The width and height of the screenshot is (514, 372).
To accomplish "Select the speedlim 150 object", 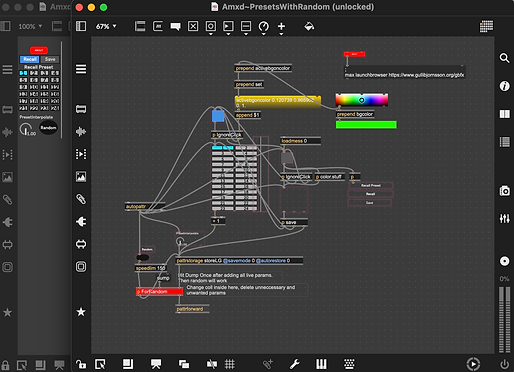I will coord(151,268).
